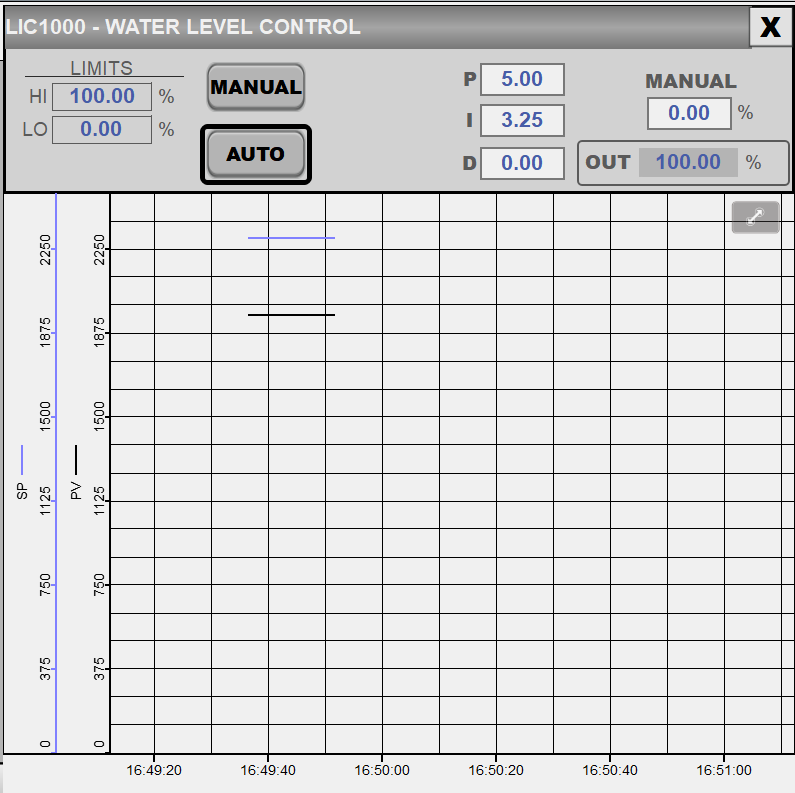Screen dimensions: 795x793
Task: Click the 16:49:40 time axis label
Action: tap(268, 770)
